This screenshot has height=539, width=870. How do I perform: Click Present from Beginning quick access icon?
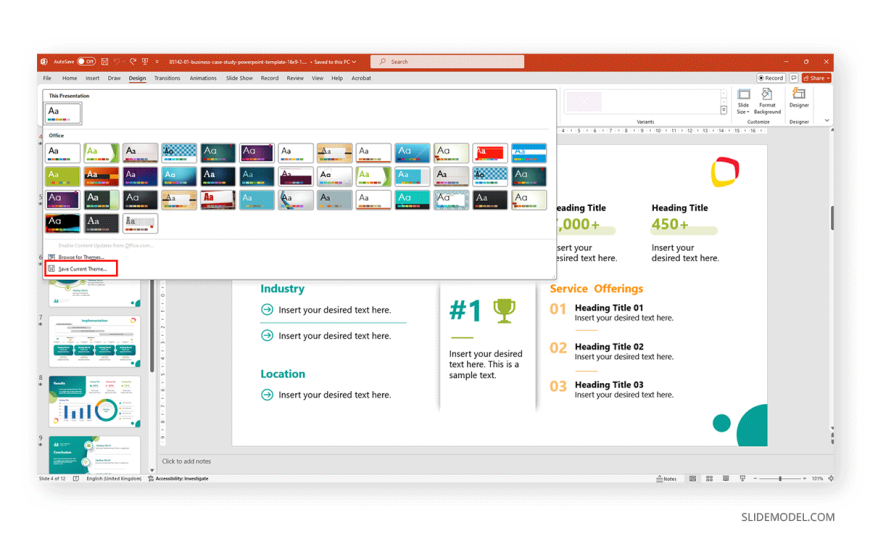[145, 62]
